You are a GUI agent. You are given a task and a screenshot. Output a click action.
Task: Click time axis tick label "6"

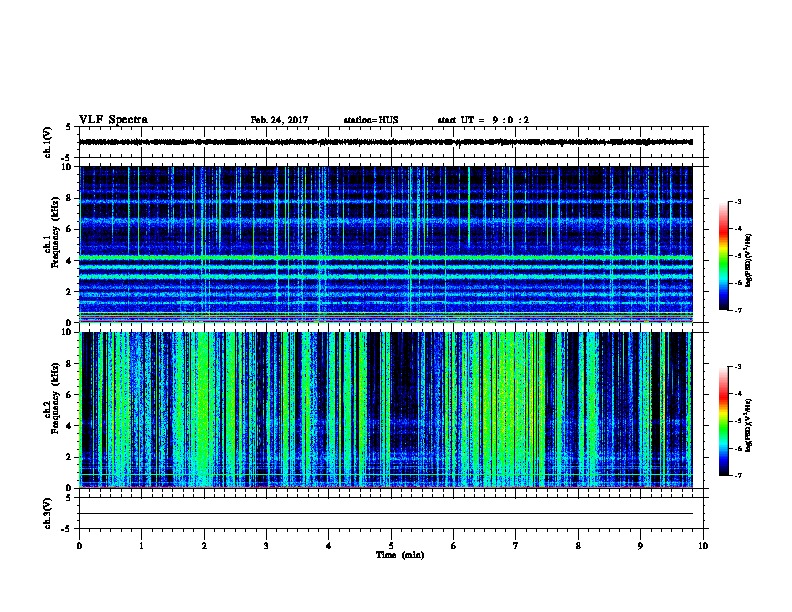(x=454, y=546)
